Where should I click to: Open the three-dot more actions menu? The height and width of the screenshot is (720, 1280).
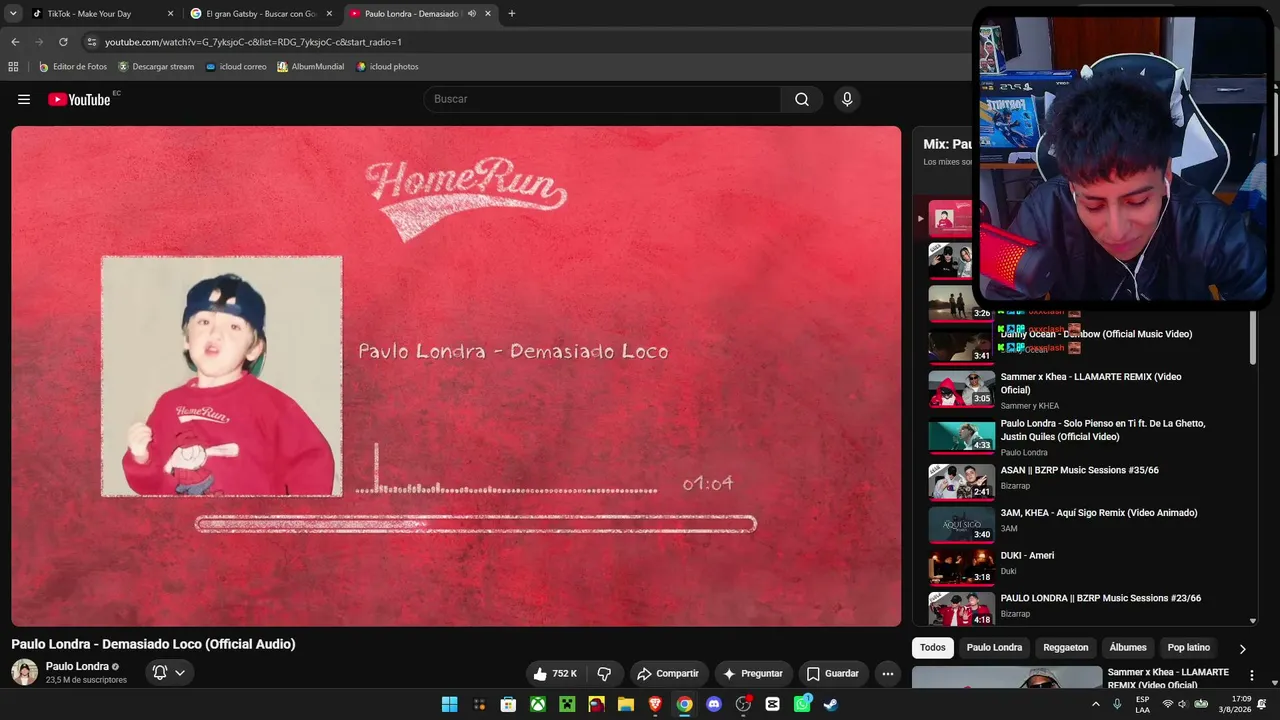[x=887, y=674]
